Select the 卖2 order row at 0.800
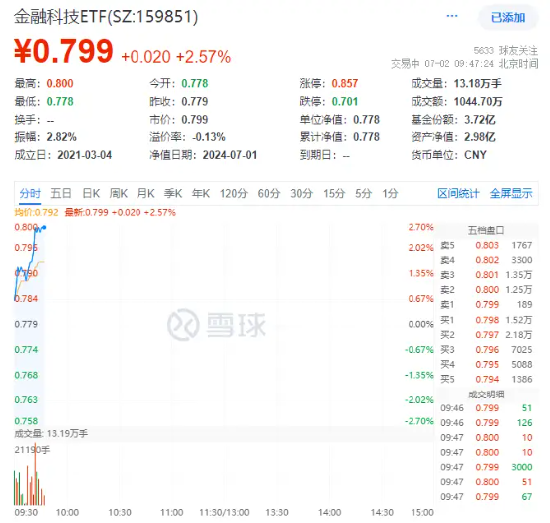Viewport: 550px width, 523px height. [486, 290]
